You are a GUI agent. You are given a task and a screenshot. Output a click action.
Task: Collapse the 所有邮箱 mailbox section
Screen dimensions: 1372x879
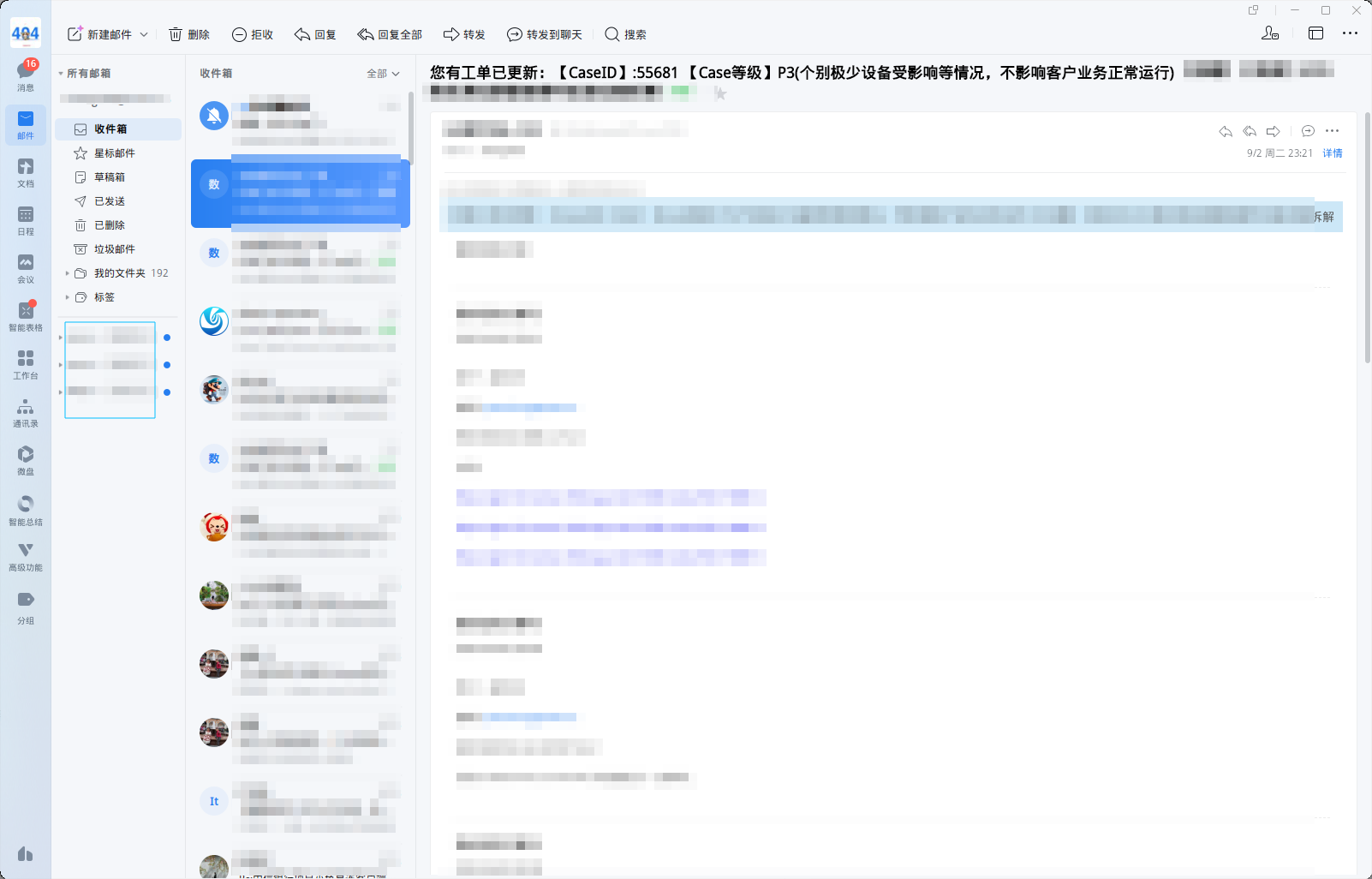pyautogui.click(x=61, y=74)
